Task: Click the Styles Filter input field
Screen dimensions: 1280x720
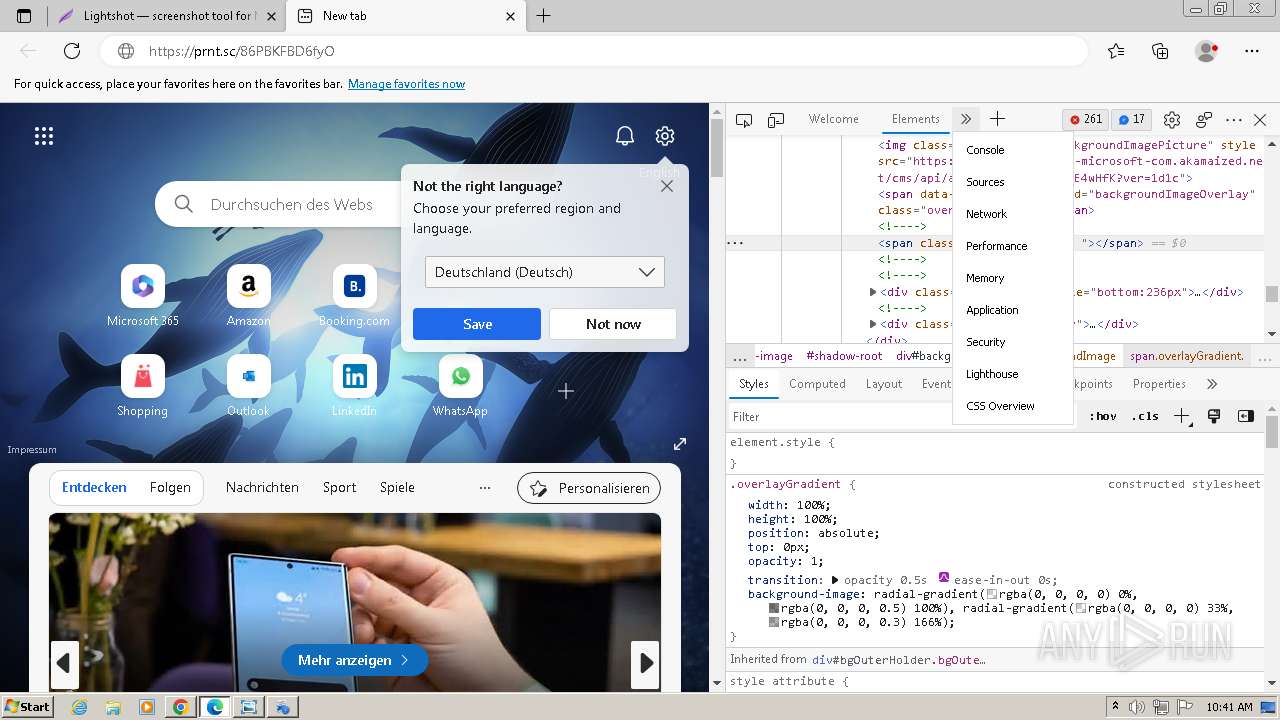Action: 900,416
